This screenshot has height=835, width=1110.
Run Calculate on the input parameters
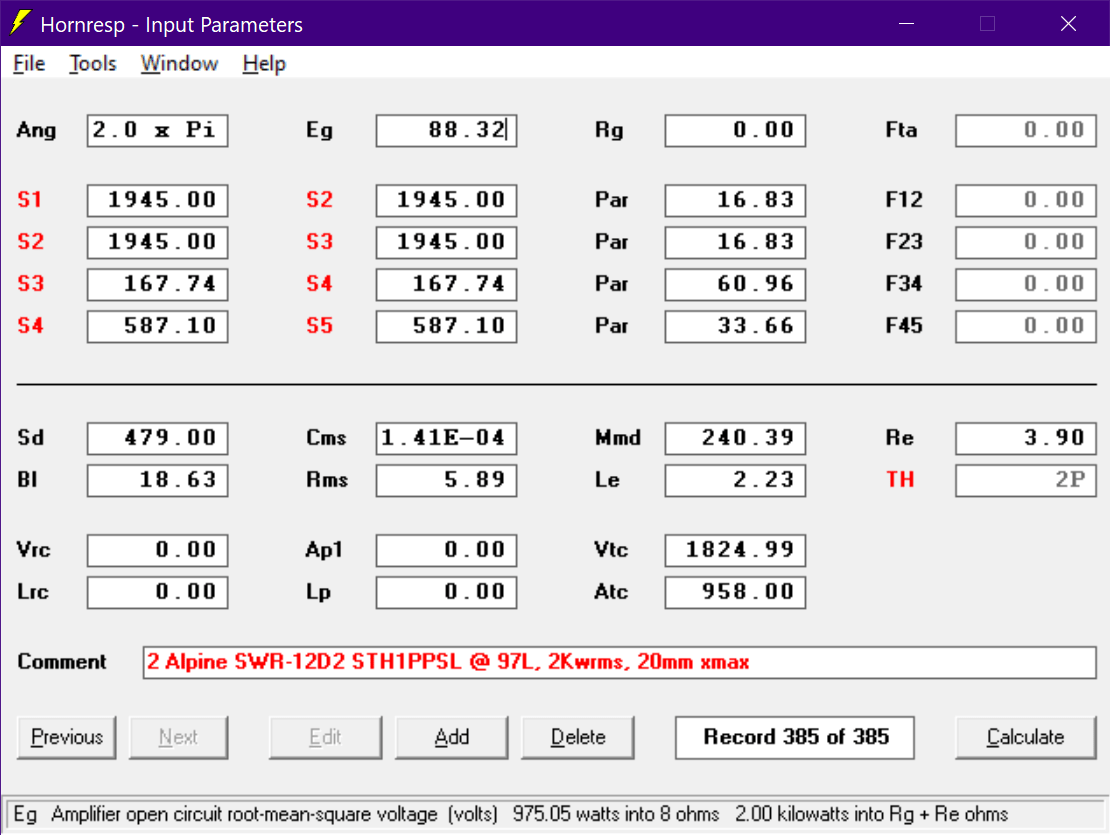(x=1025, y=737)
